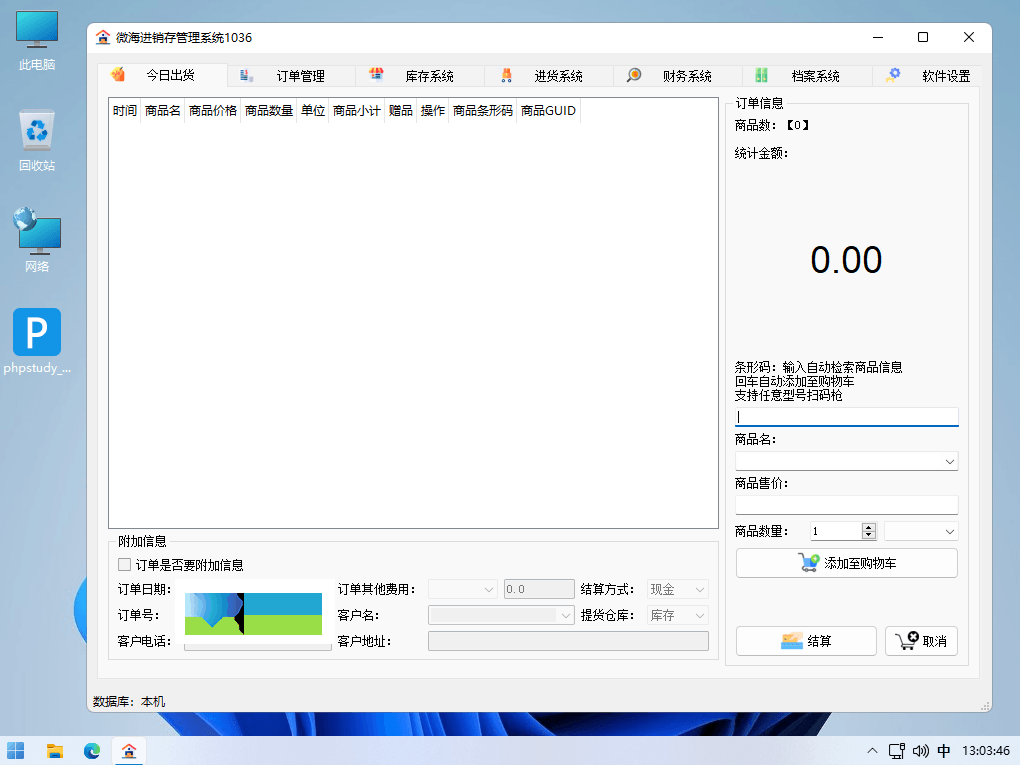Switch to the 财务系统 tab
The width and height of the screenshot is (1020, 765).
(x=687, y=76)
